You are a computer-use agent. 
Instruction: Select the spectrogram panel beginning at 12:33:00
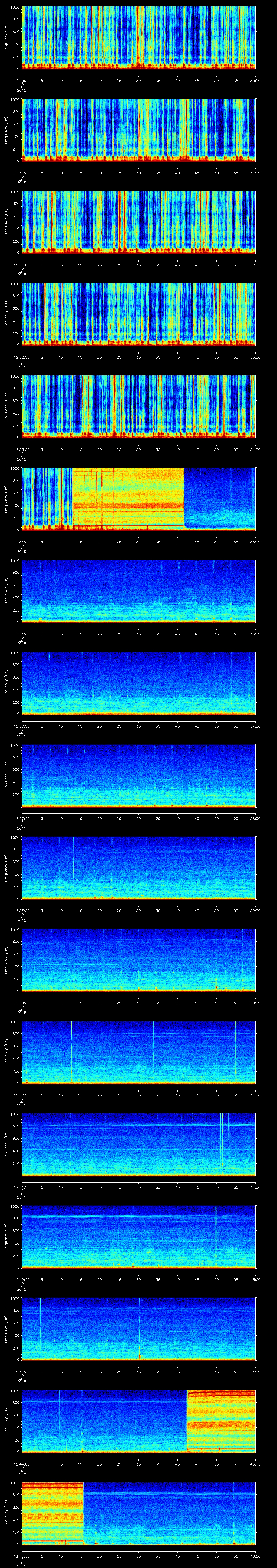(x=139, y=407)
